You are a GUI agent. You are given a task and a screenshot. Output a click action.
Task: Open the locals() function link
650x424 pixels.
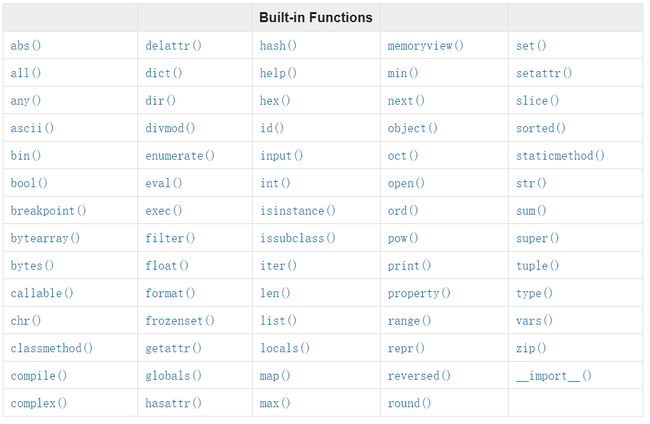click(x=285, y=348)
